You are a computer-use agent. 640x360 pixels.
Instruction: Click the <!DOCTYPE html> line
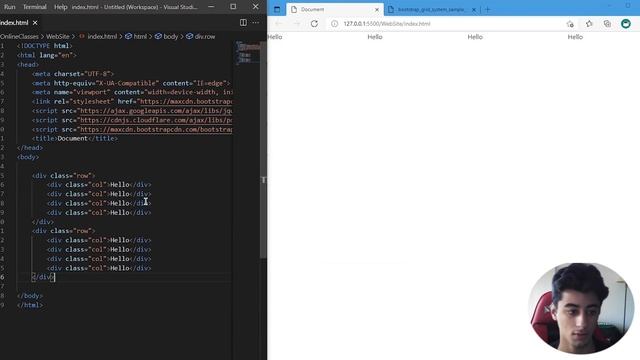point(45,46)
